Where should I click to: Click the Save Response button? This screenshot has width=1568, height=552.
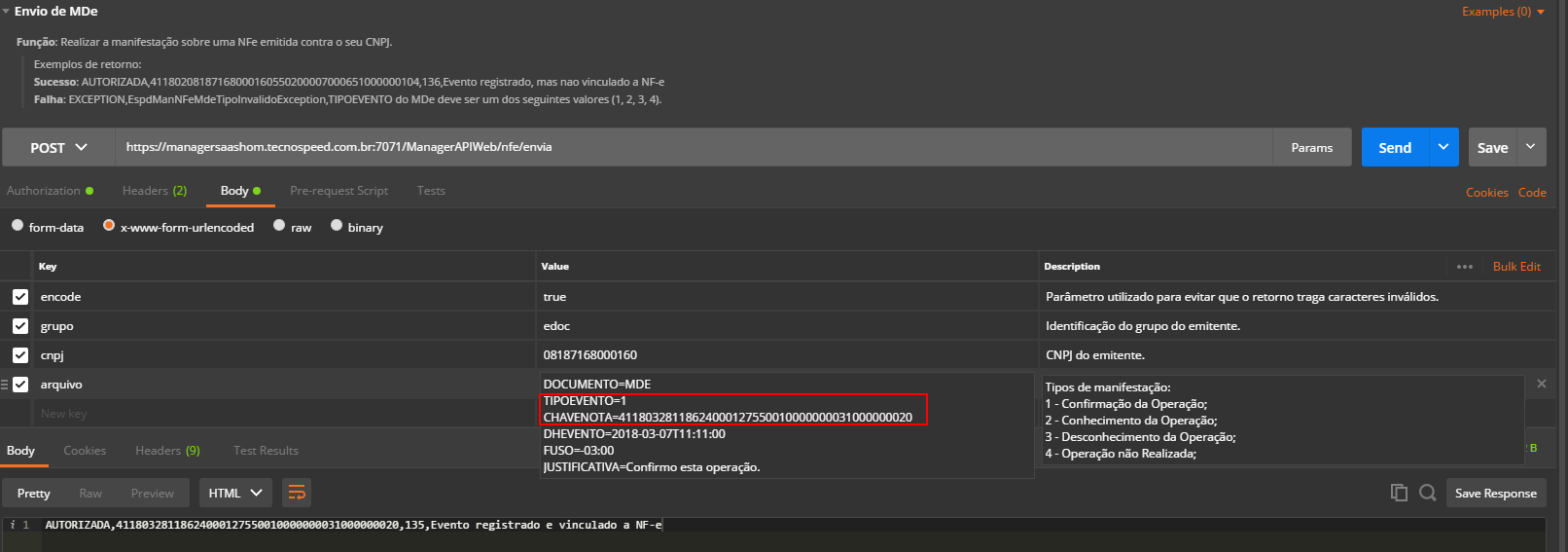pos(1495,493)
